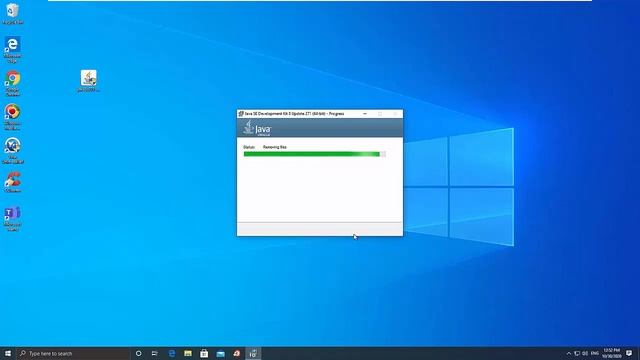
Task: Click the 'Removing files' status text
Action: point(275,147)
